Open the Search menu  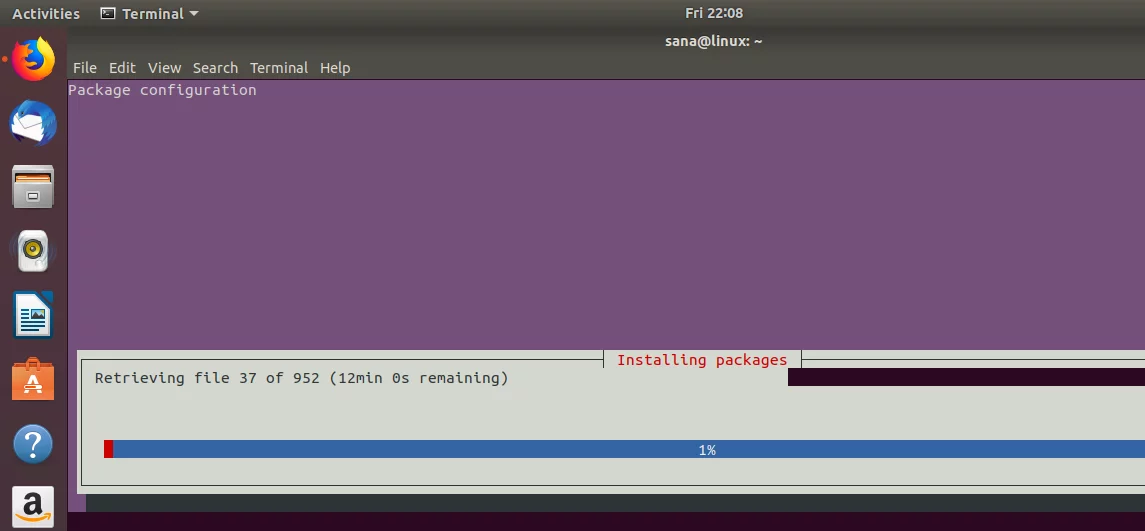(215, 68)
